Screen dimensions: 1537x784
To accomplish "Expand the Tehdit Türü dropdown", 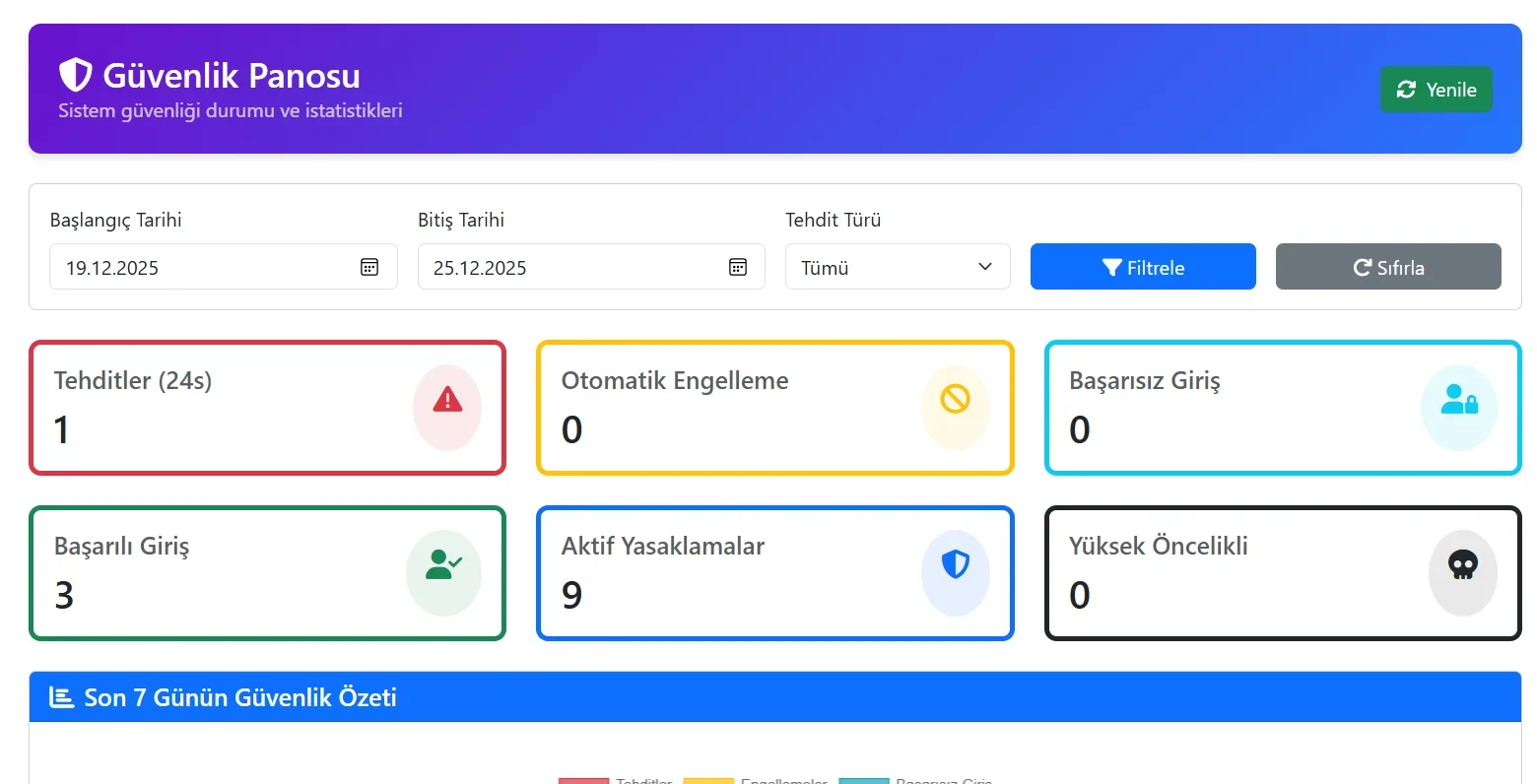I will 898,267.
